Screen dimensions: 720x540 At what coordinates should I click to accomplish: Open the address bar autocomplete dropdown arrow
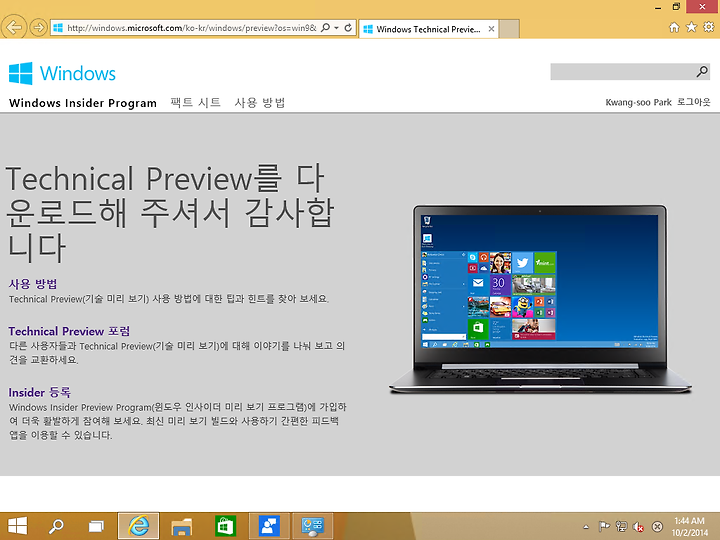click(x=337, y=28)
